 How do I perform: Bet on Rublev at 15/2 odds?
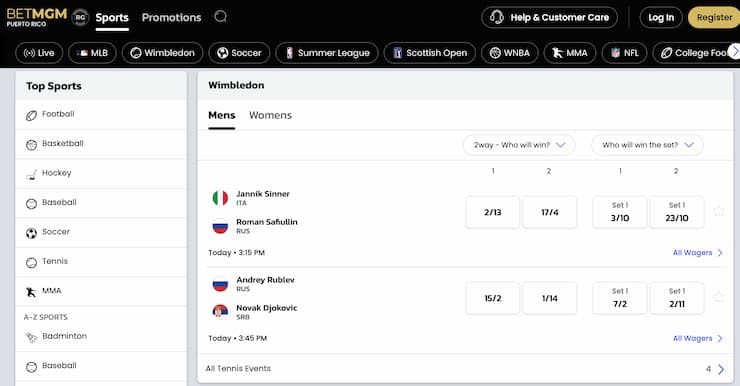click(493, 298)
